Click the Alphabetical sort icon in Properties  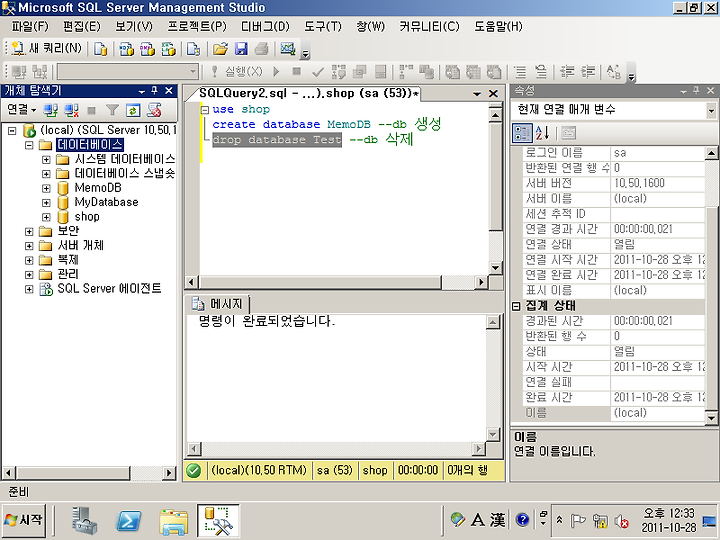[542, 133]
